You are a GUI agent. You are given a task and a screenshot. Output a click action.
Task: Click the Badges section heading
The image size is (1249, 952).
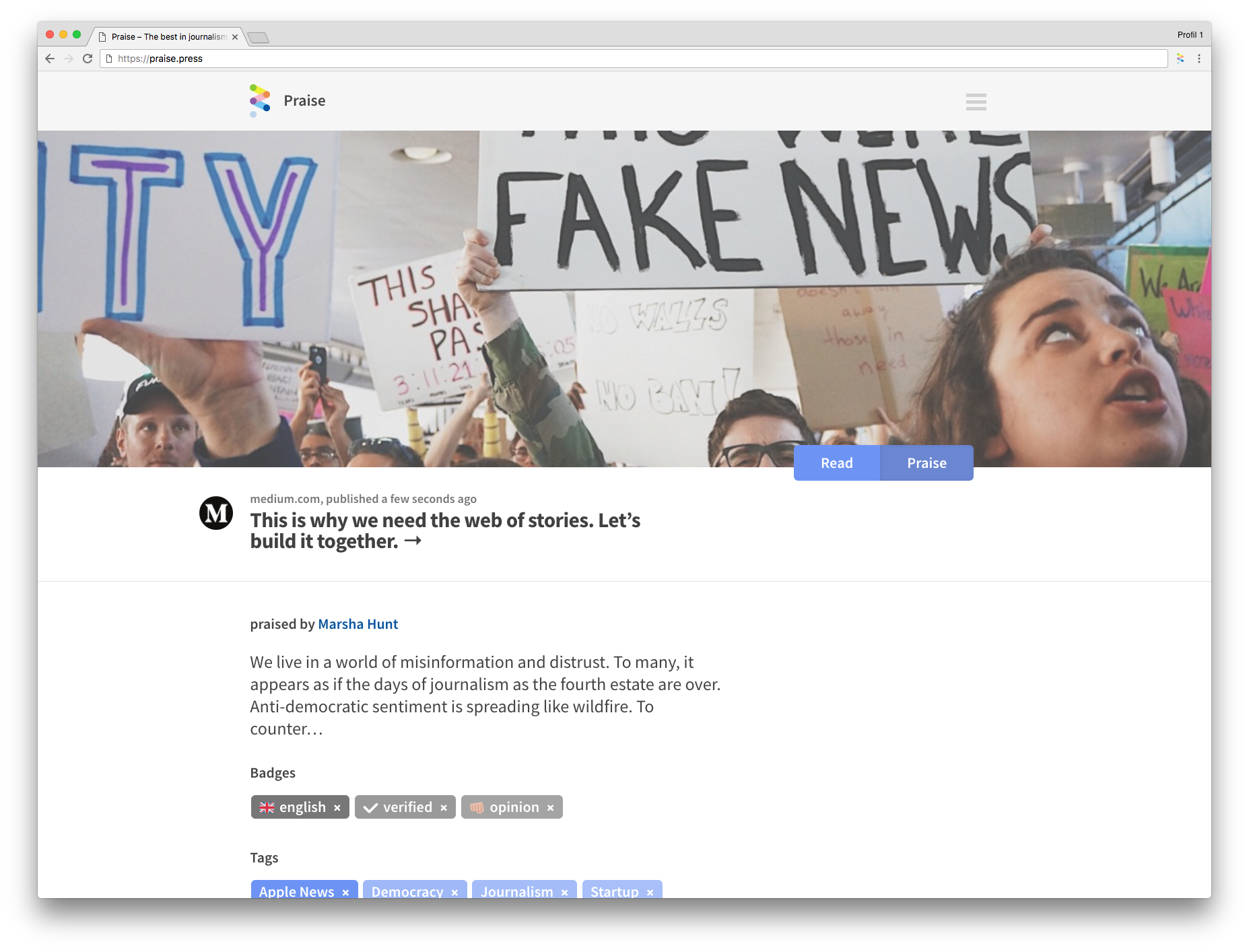click(273, 773)
